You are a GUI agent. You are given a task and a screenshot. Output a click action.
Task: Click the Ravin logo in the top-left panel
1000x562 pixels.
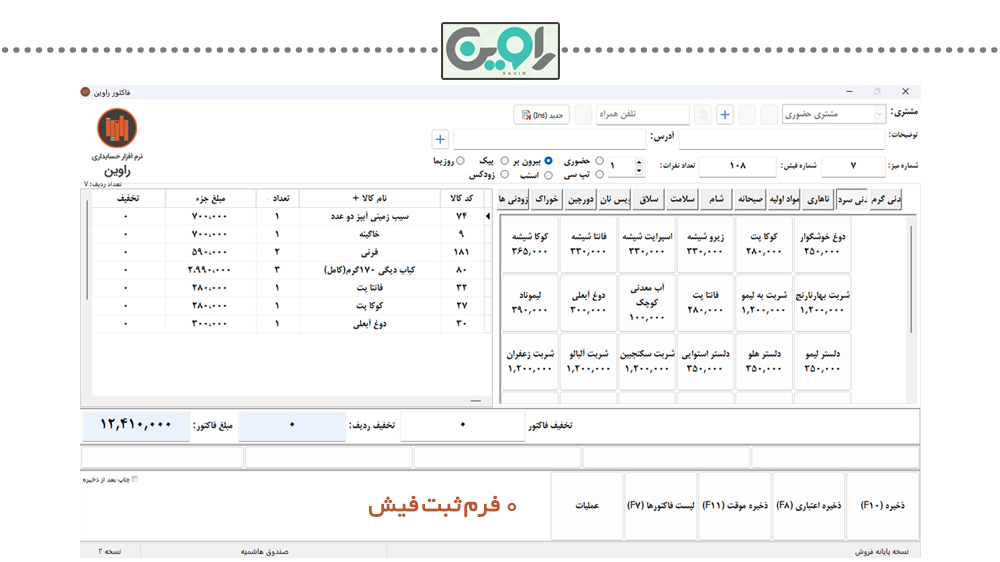click(x=118, y=129)
